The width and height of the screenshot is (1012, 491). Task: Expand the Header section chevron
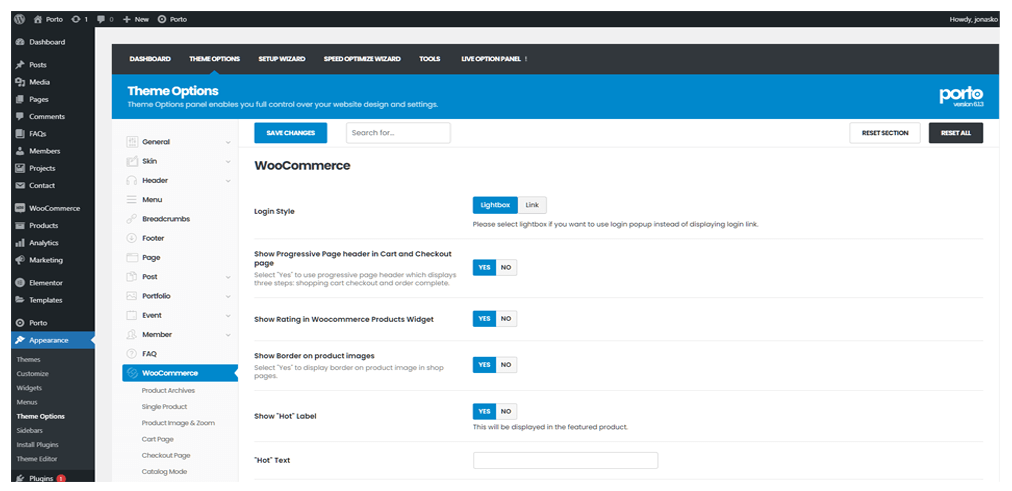228,181
